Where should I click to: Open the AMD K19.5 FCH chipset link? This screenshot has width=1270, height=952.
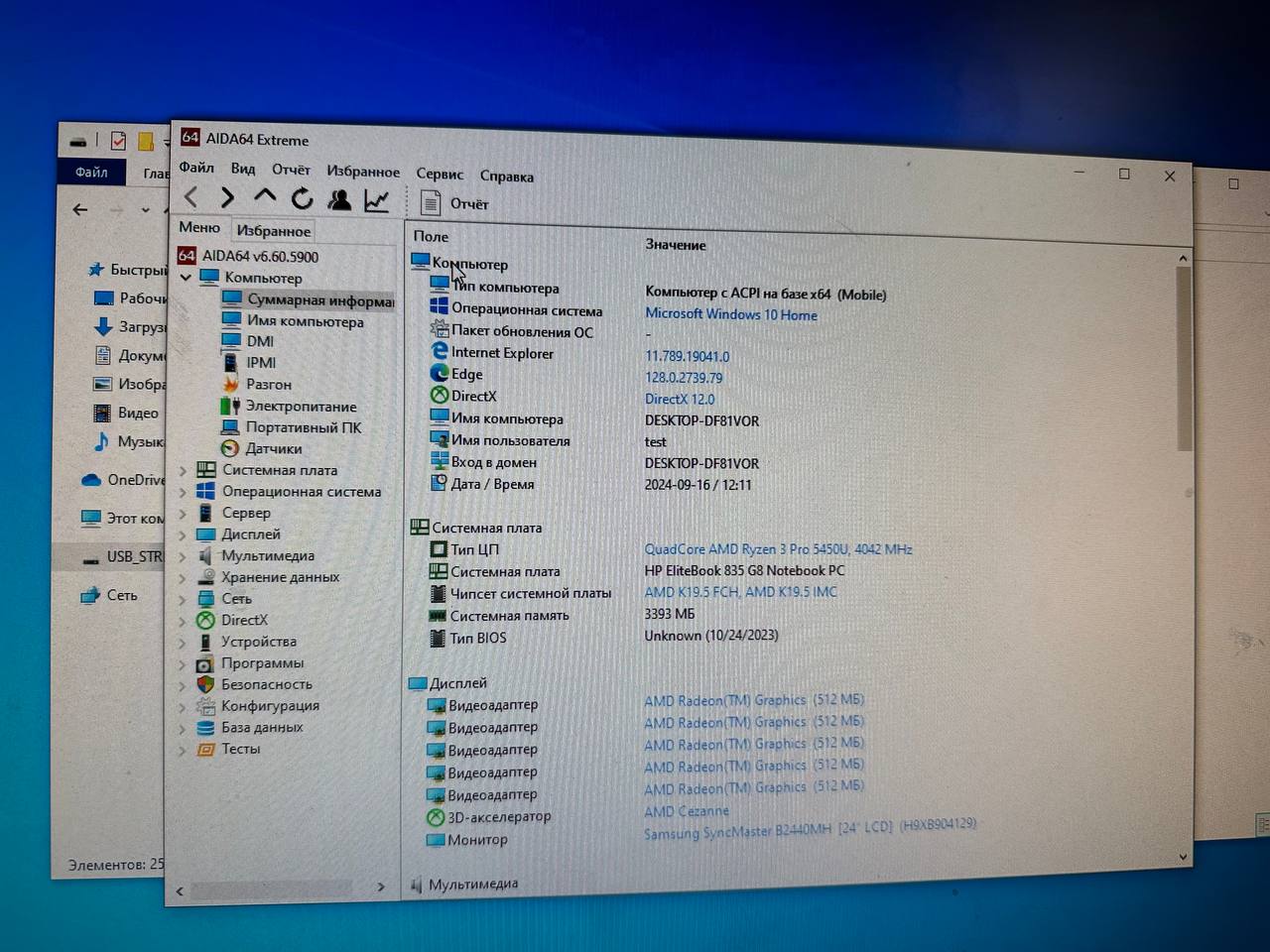740,592
